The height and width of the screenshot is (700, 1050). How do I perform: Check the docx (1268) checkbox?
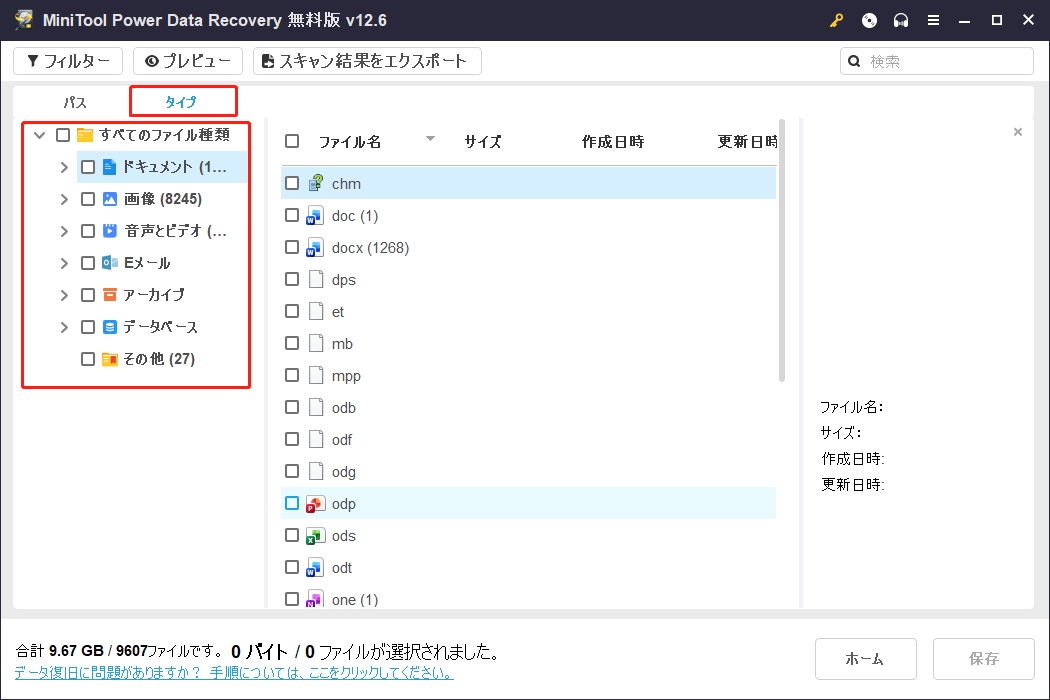292,247
